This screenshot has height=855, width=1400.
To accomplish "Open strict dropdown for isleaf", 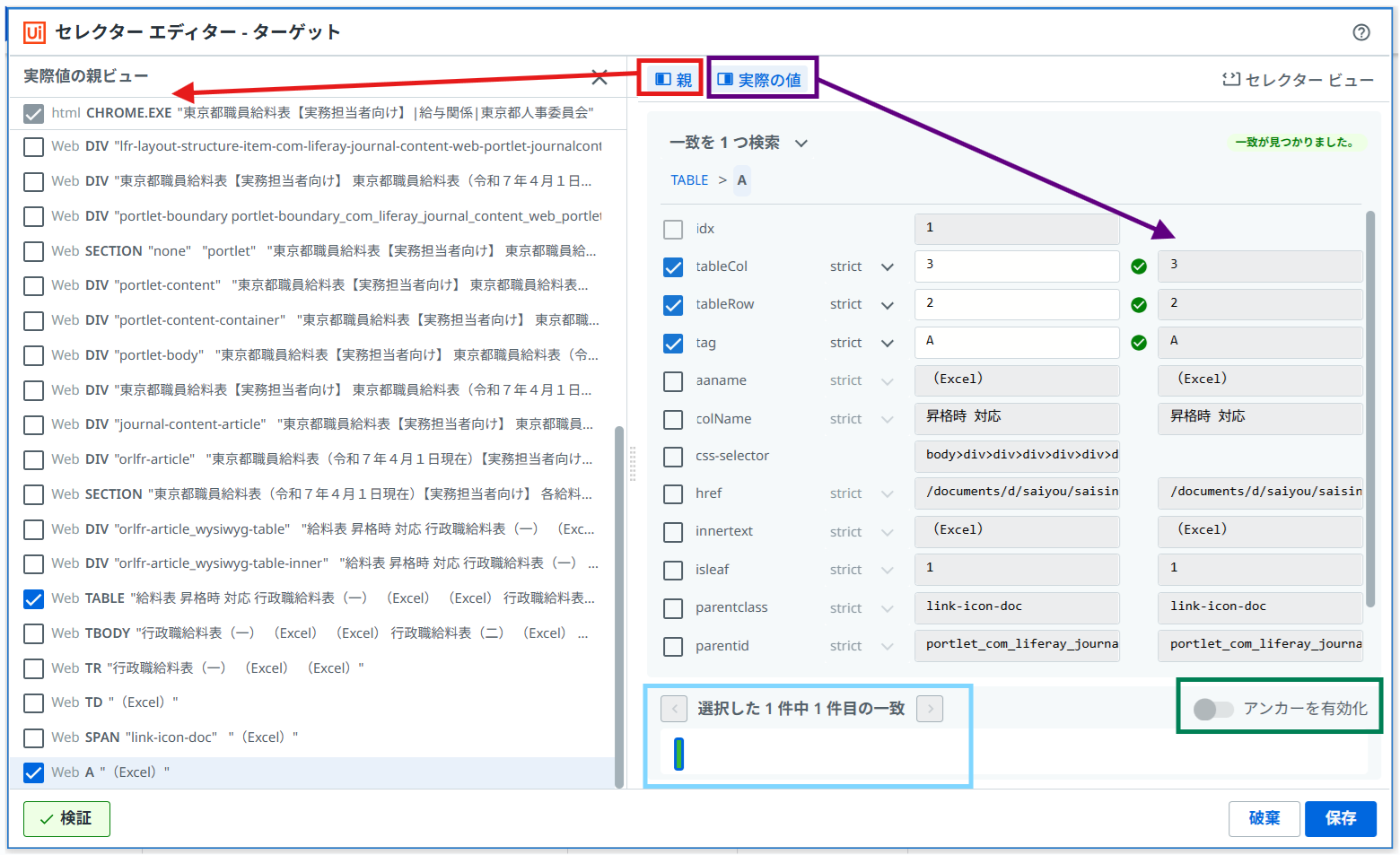I will 888,571.
